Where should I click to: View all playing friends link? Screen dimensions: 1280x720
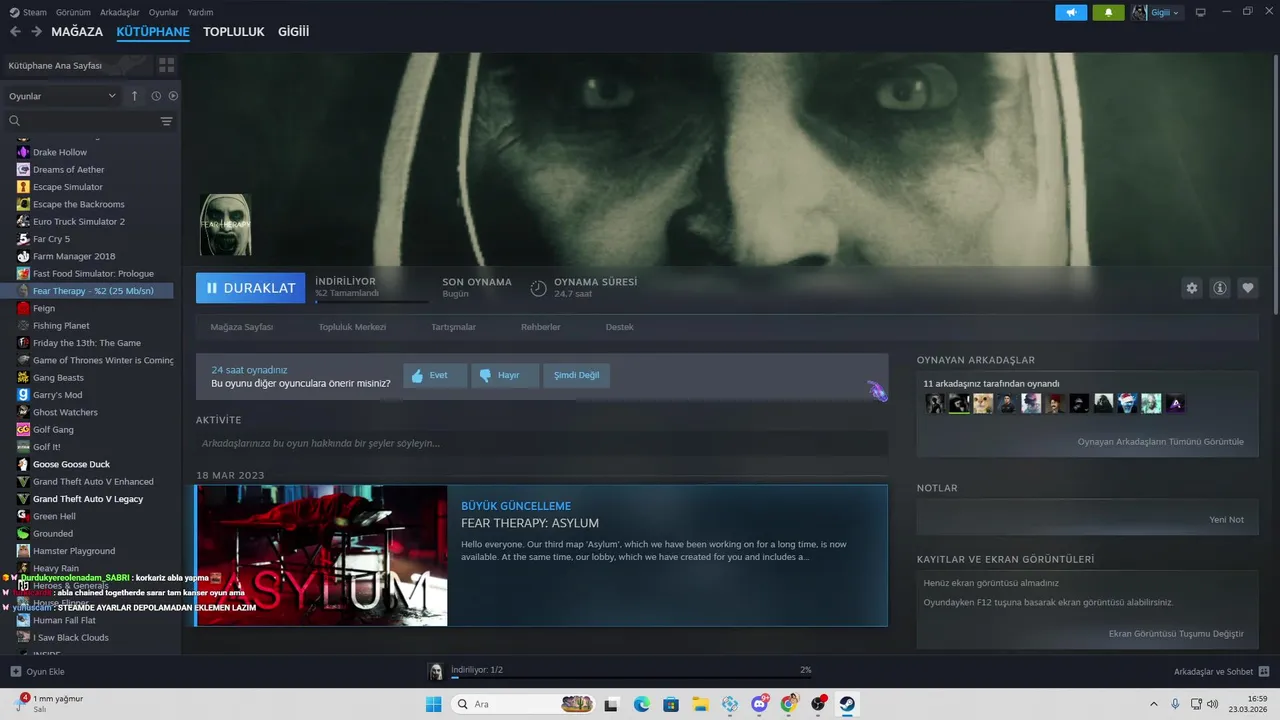(1160, 441)
